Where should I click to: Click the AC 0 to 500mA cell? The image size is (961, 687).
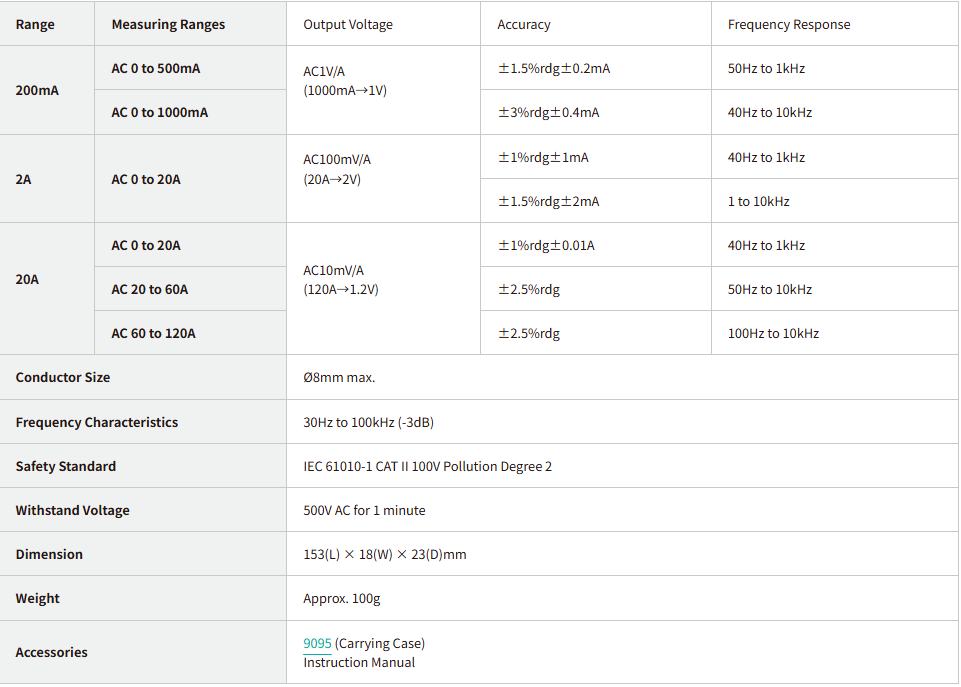click(x=155, y=68)
